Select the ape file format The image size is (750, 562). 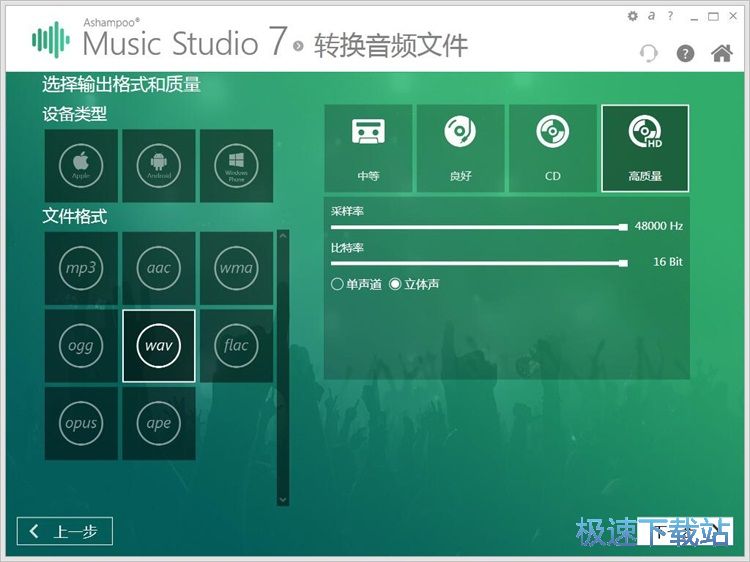159,423
